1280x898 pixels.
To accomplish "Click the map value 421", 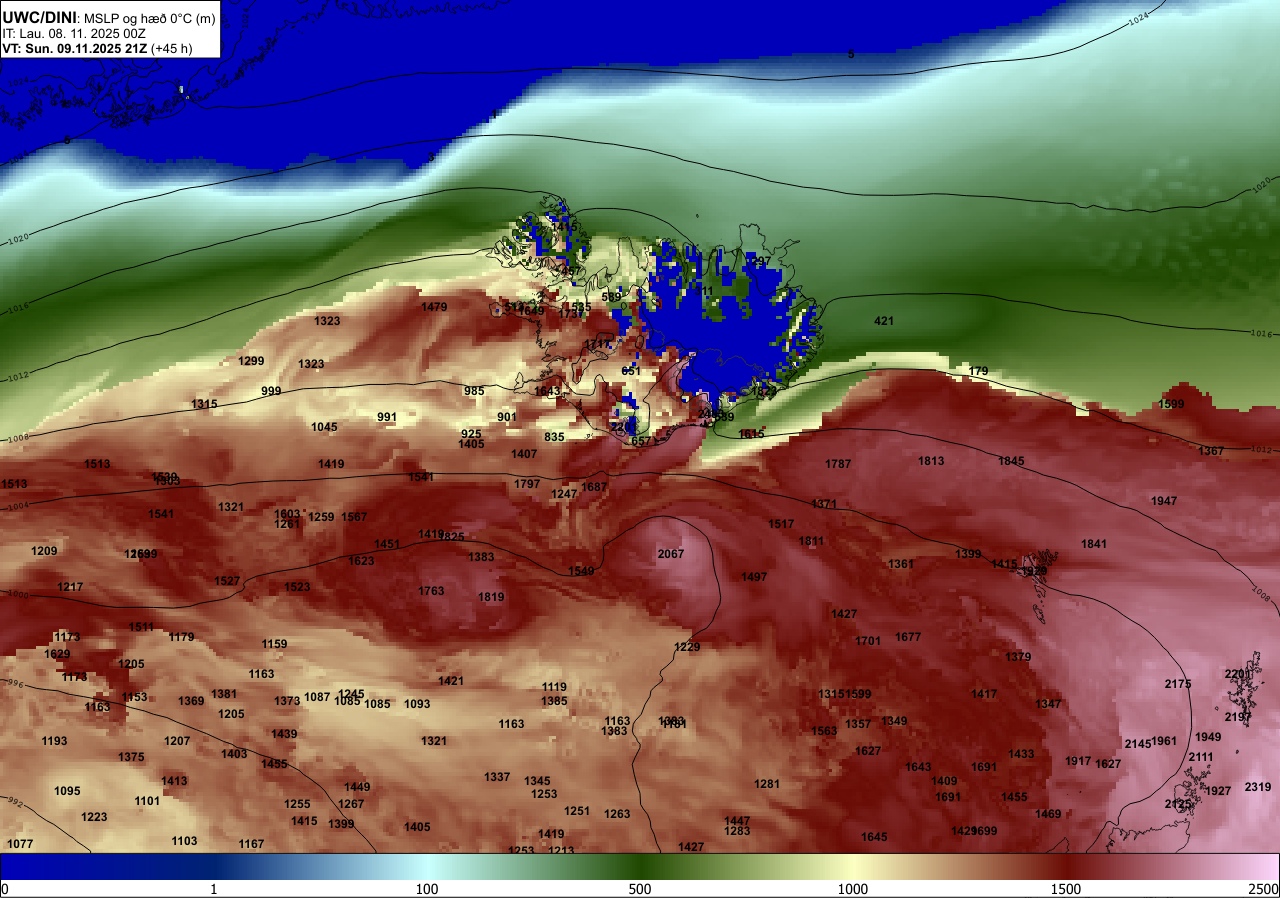I will (884, 321).
